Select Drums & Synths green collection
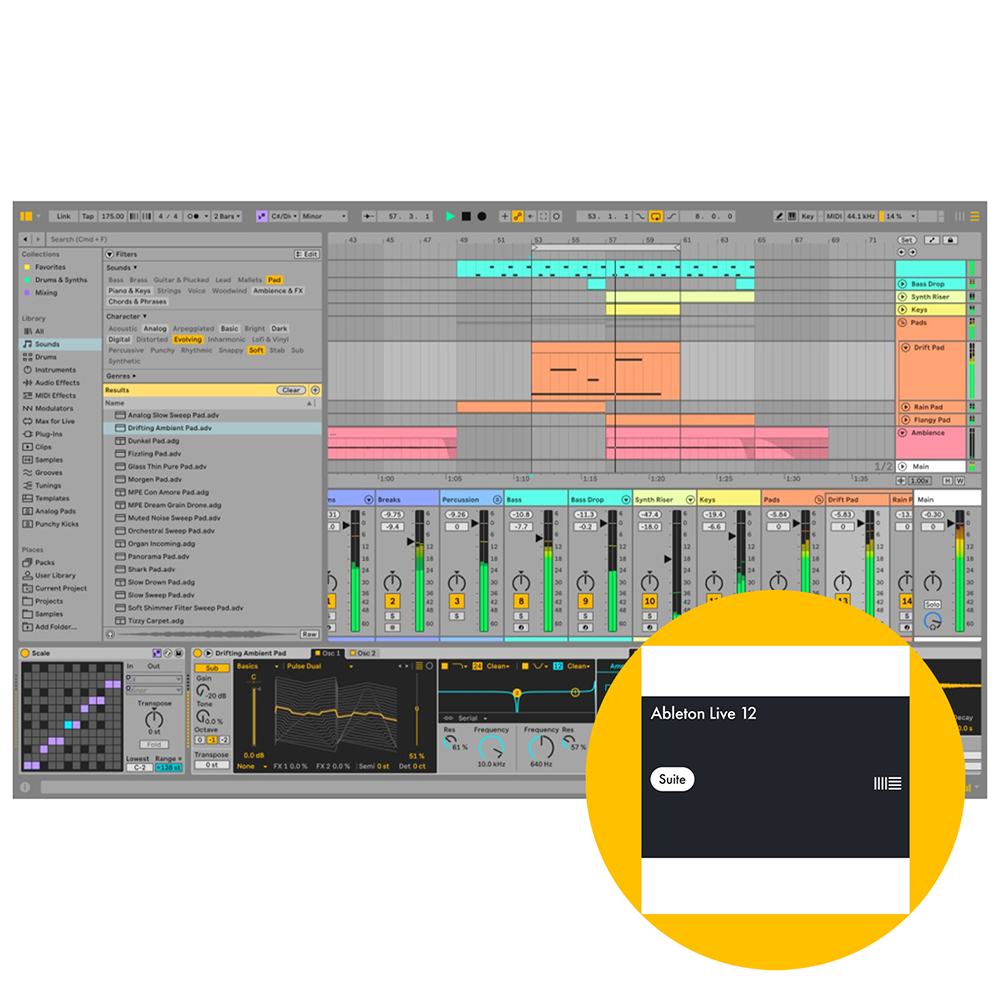The image size is (1000, 1000). coord(61,280)
